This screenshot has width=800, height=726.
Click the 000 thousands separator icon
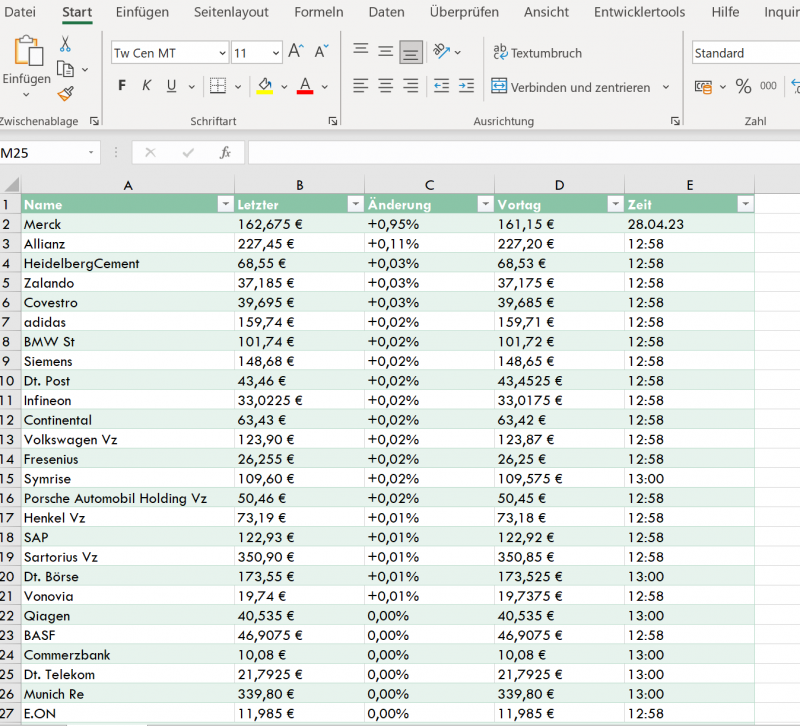[768, 87]
